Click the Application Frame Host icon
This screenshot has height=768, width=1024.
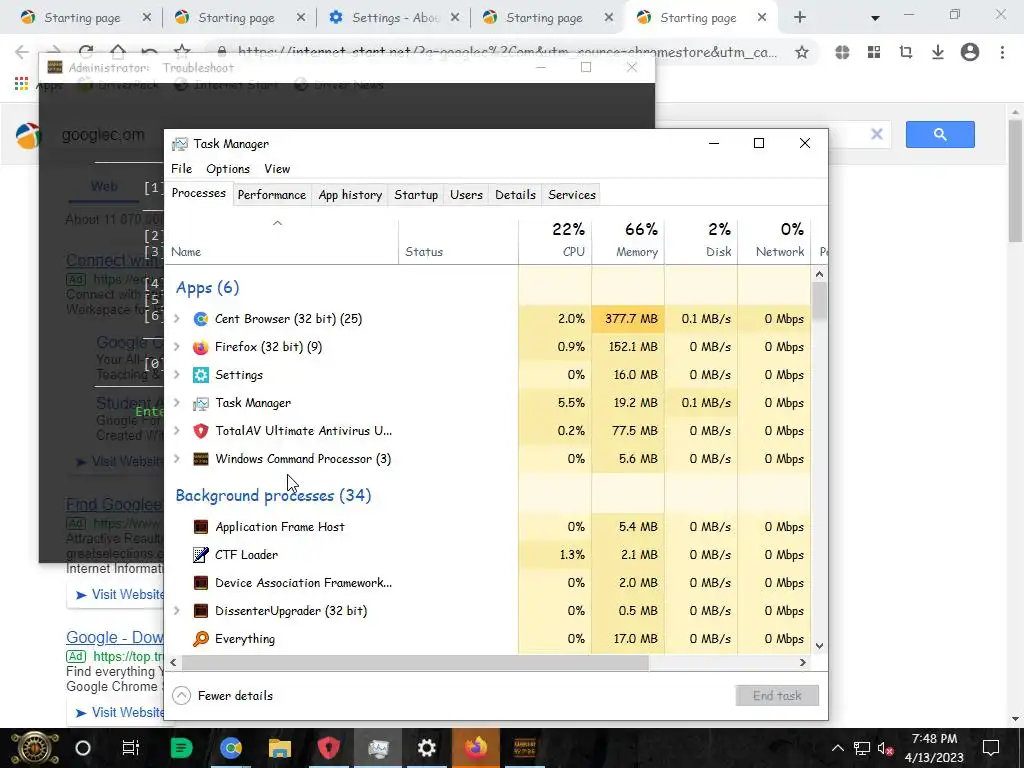pyautogui.click(x=200, y=527)
